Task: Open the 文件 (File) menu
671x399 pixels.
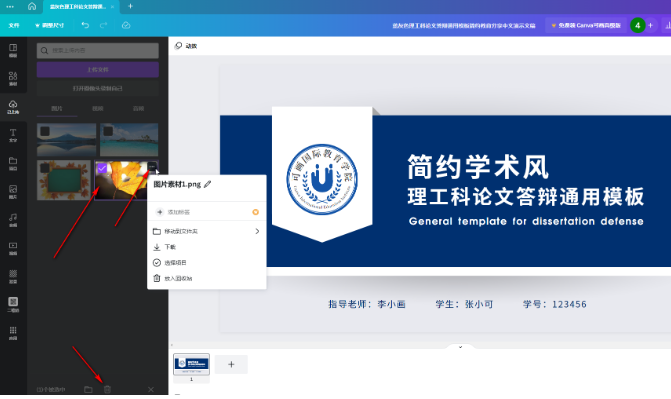Action: (x=14, y=25)
